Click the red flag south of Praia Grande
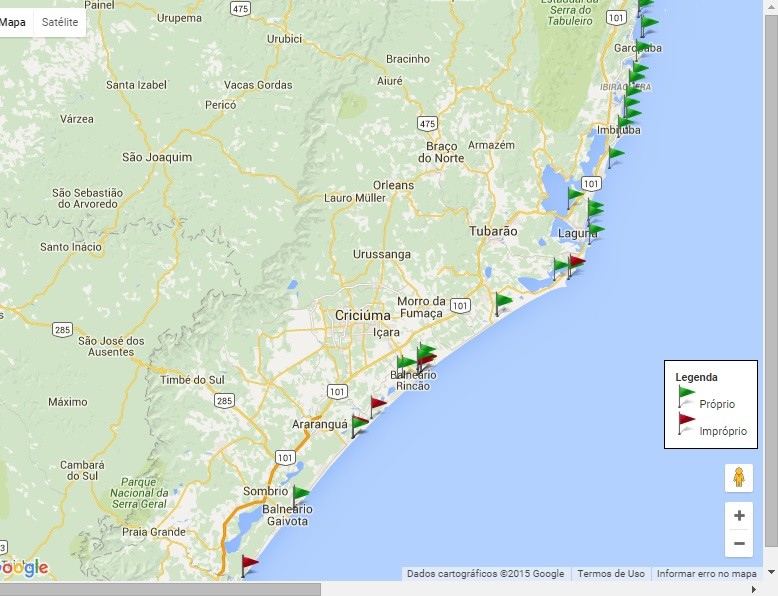The height and width of the screenshot is (596, 778). pyautogui.click(x=249, y=566)
